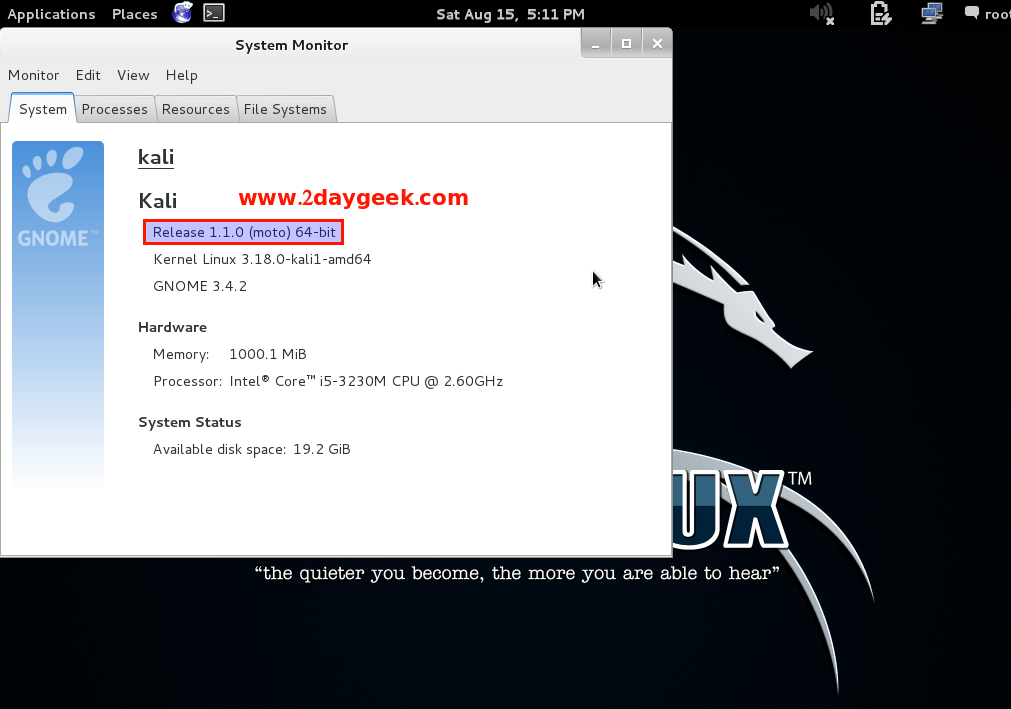Click the clock showing Sat Aug 15
Image resolution: width=1011 pixels, height=709 pixels.
510,14
